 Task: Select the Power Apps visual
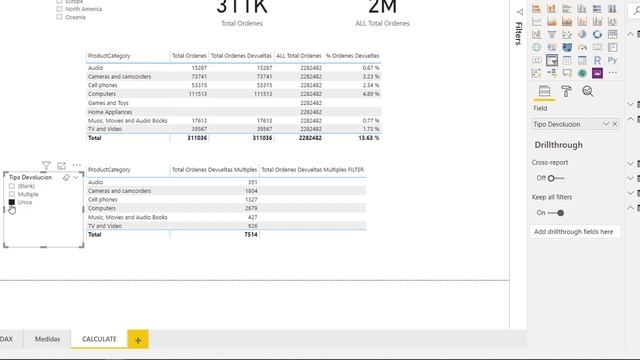coord(597,73)
